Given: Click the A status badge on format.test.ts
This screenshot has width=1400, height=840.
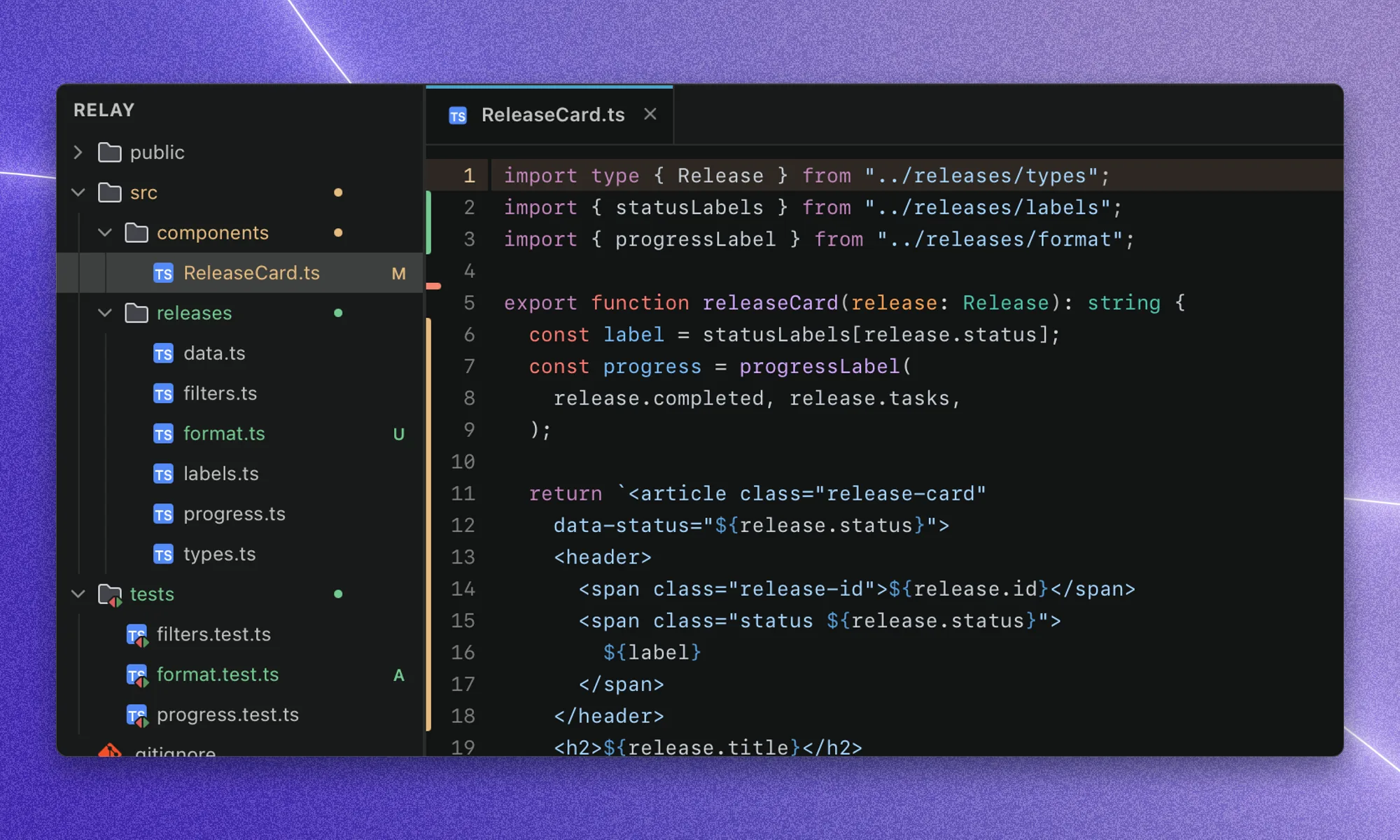Looking at the screenshot, I should pyautogui.click(x=398, y=675).
